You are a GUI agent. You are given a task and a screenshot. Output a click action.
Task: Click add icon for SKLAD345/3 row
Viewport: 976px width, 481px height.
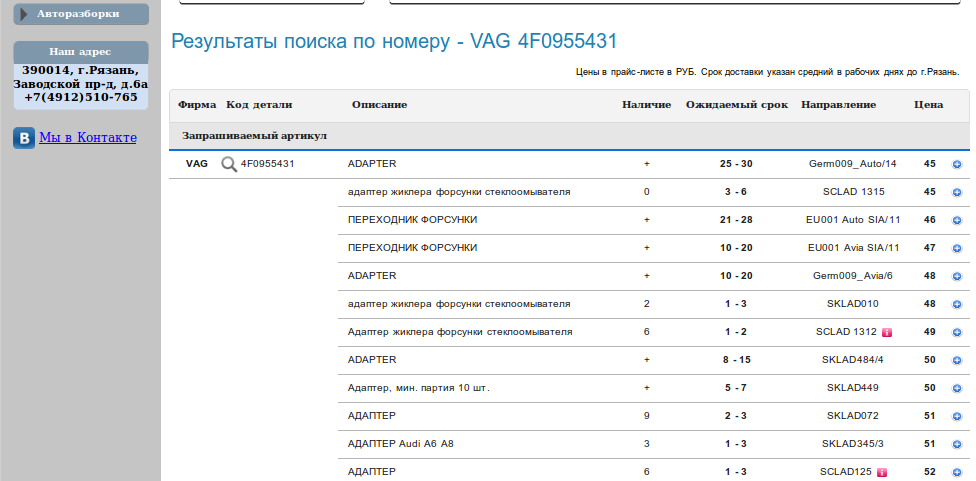(x=957, y=445)
